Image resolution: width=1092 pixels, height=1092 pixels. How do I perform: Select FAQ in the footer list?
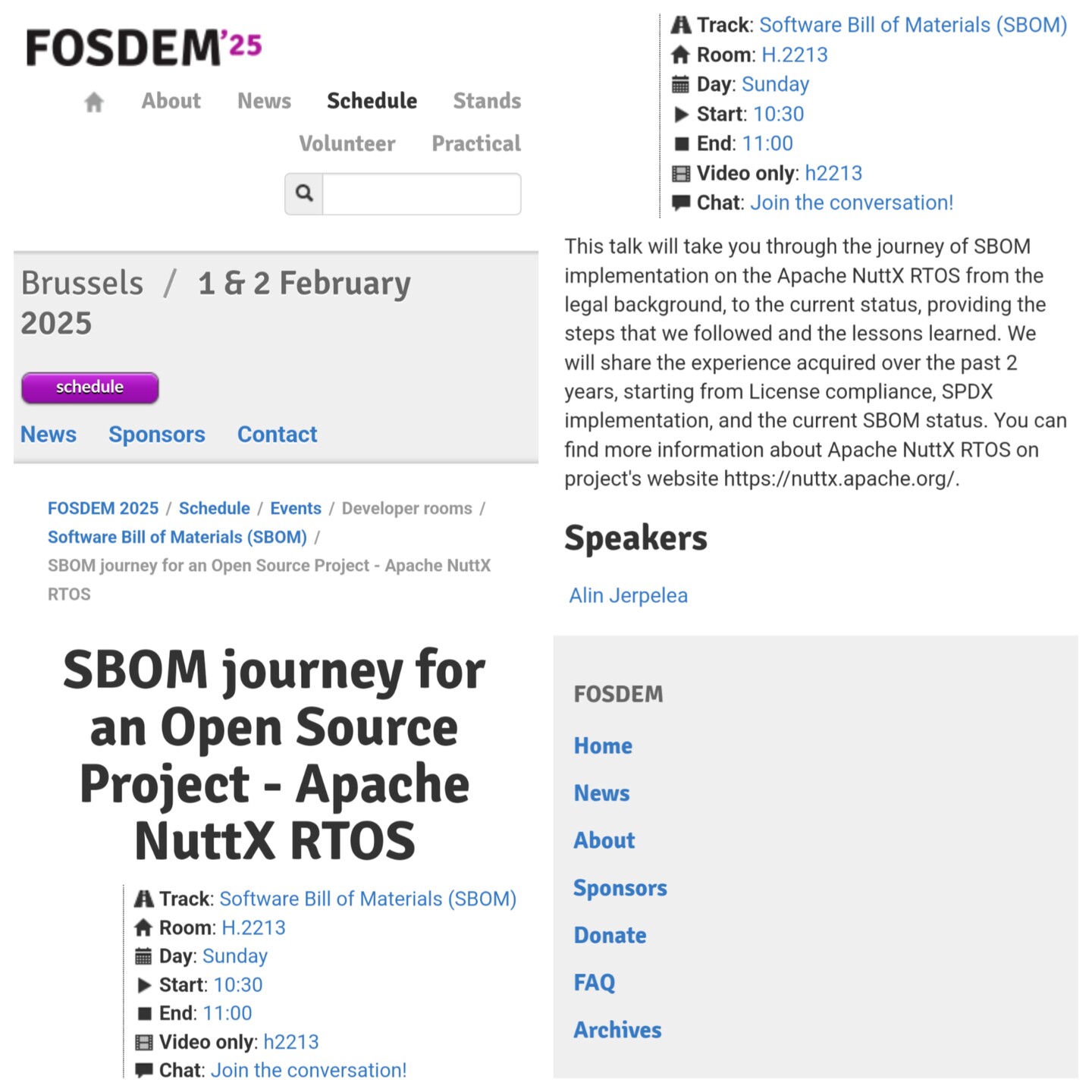point(595,983)
